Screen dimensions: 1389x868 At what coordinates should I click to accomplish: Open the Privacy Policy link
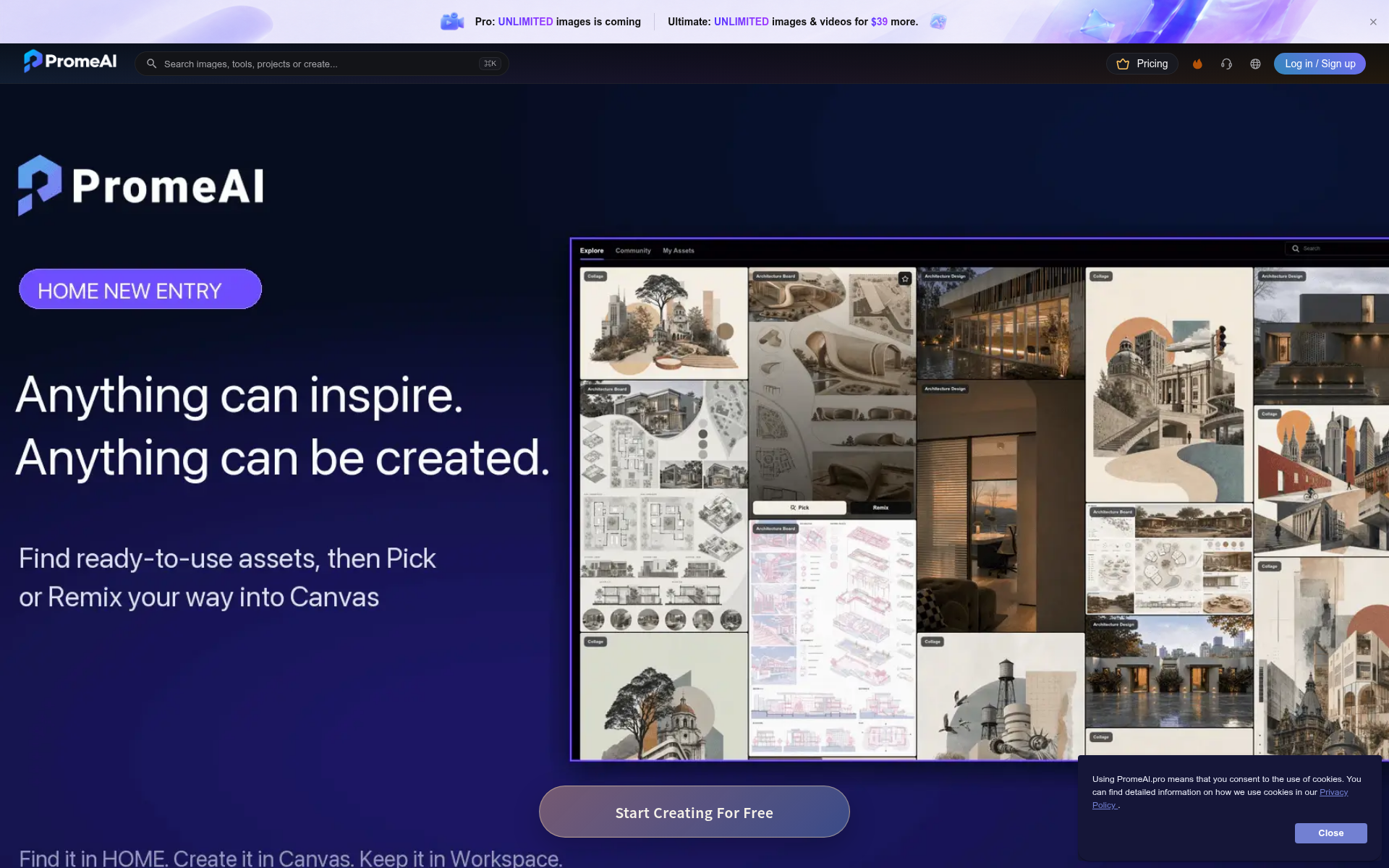click(1333, 792)
